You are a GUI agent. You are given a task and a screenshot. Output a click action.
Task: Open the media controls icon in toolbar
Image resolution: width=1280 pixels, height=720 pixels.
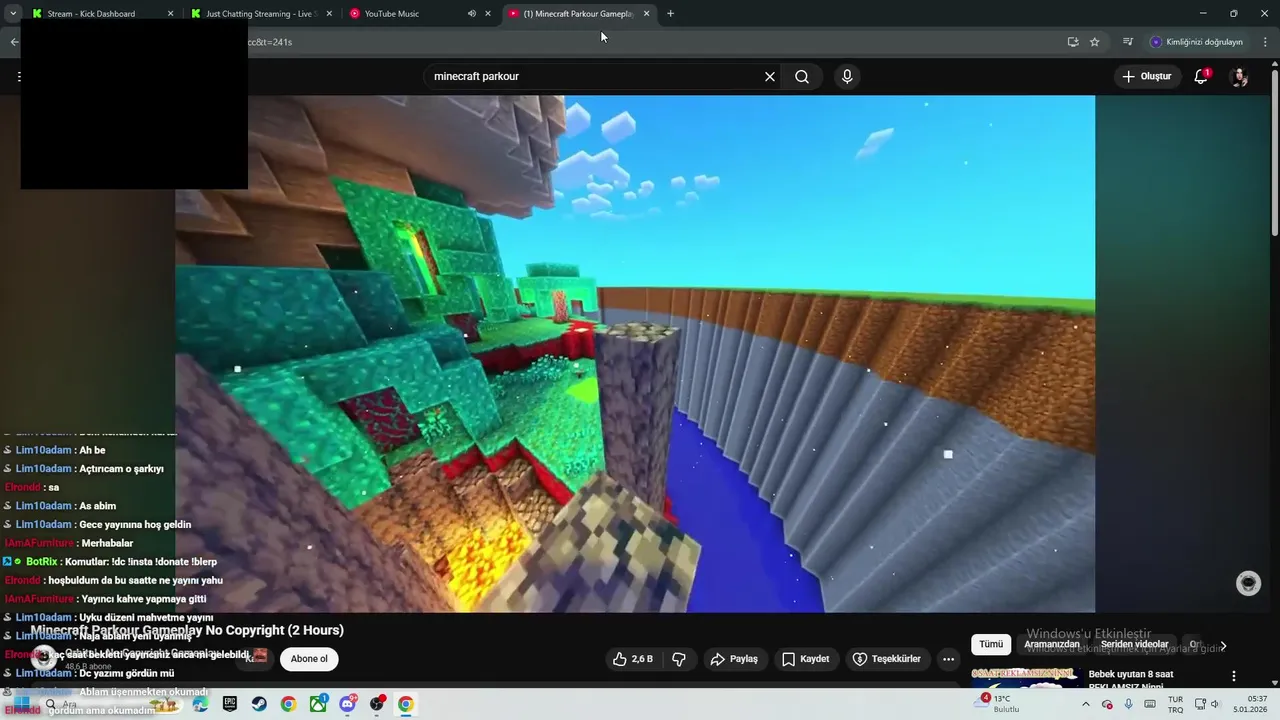tap(1128, 42)
